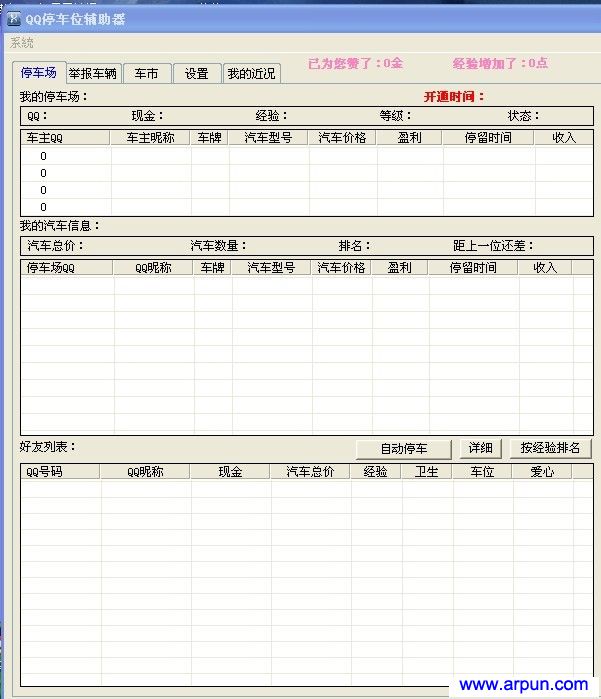Open the 系统 menu
The width and height of the screenshot is (601, 699).
pos(22,43)
